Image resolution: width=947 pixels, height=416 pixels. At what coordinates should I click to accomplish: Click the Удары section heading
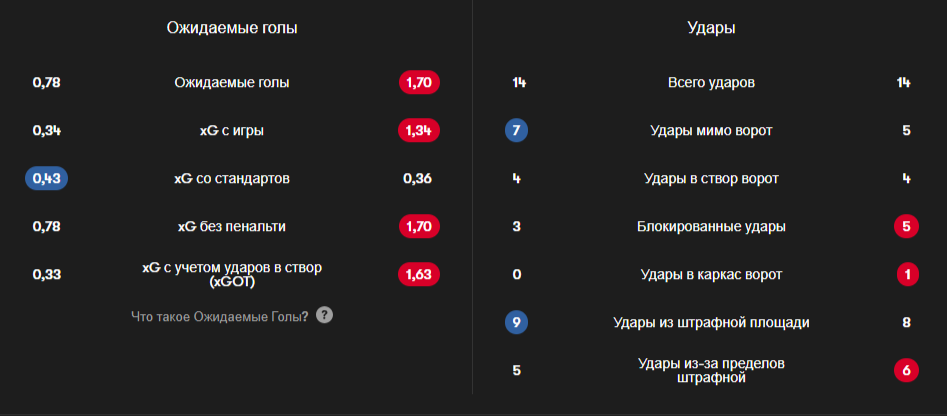click(711, 28)
